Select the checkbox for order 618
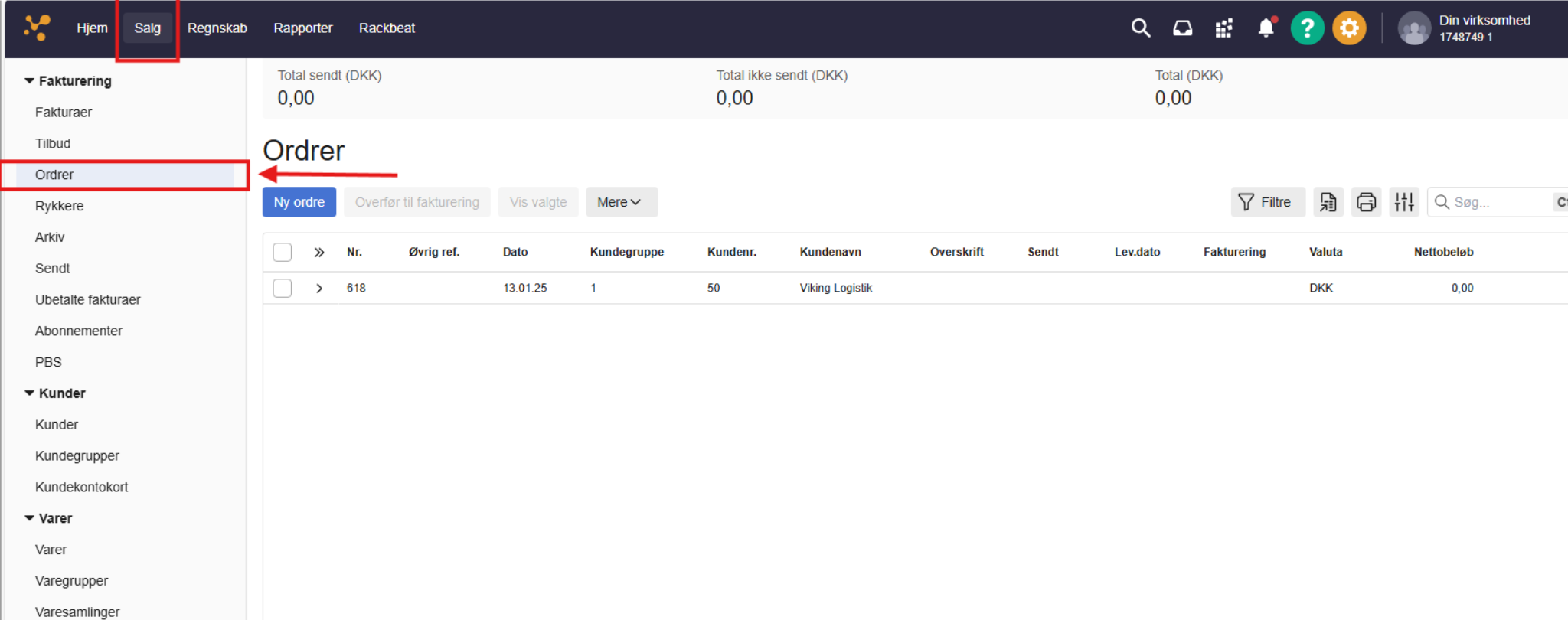1568x620 pixels. tap(283, 288)
